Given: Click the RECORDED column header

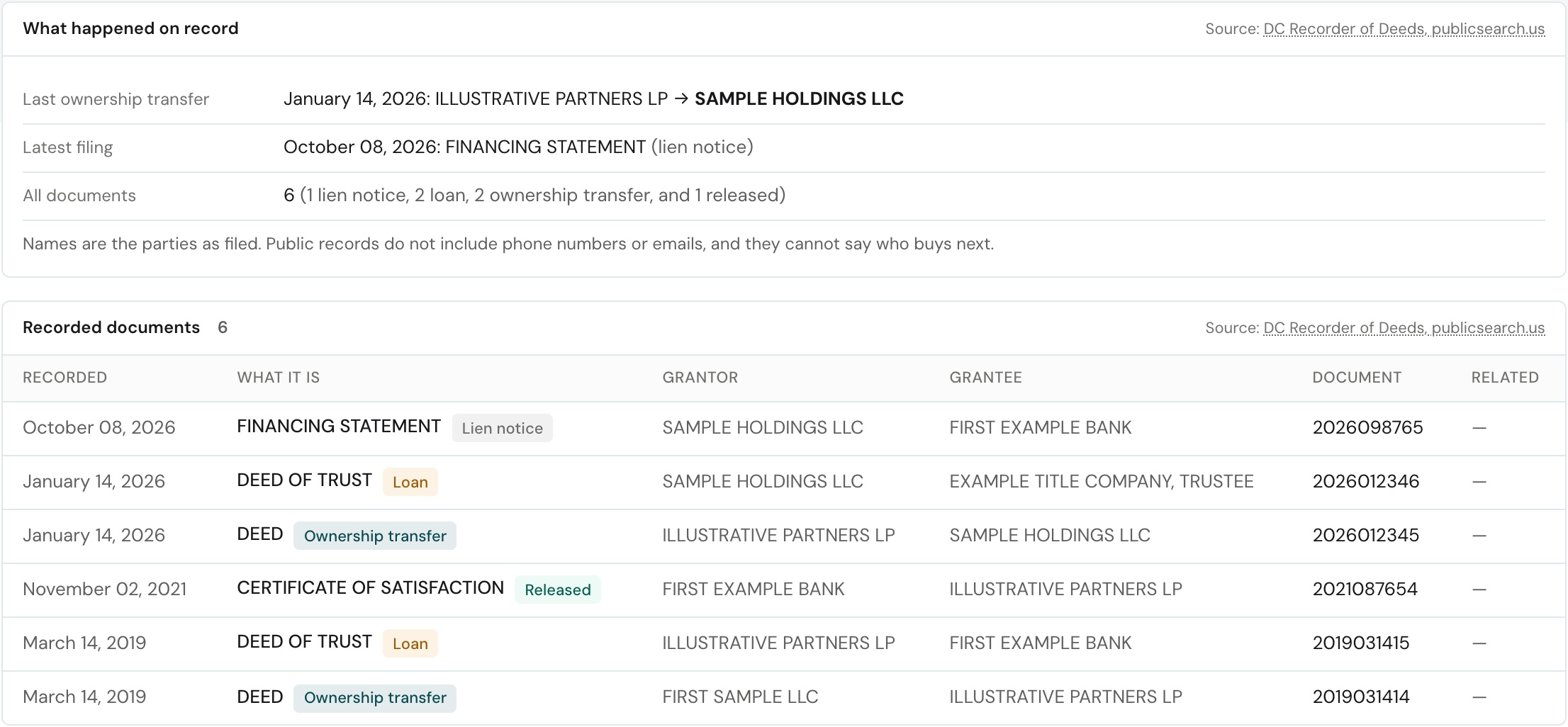Looking at the screenshot, I should [65, 378].
